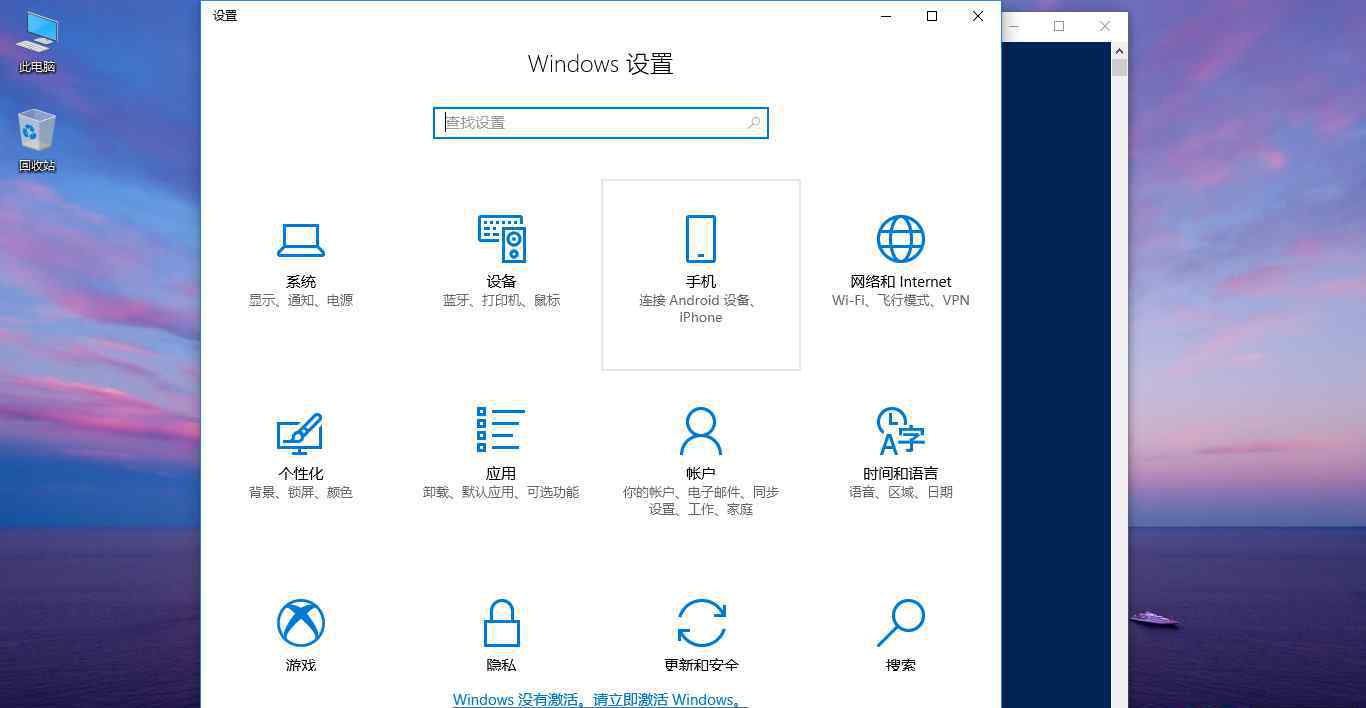Click the 查找设置 search field
The height and width of the screenshot is (708, 1366).
click(x=600, y=123)
